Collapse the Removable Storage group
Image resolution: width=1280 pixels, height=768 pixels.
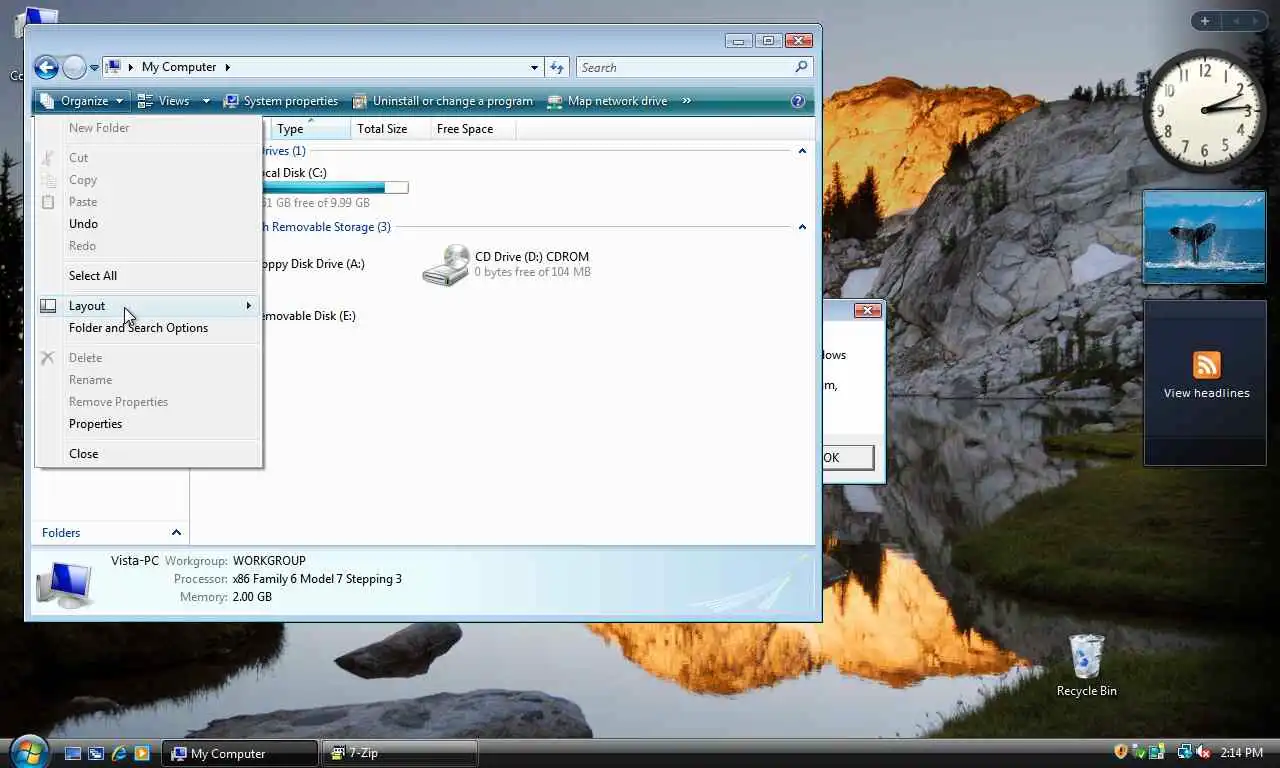(802, 227)
